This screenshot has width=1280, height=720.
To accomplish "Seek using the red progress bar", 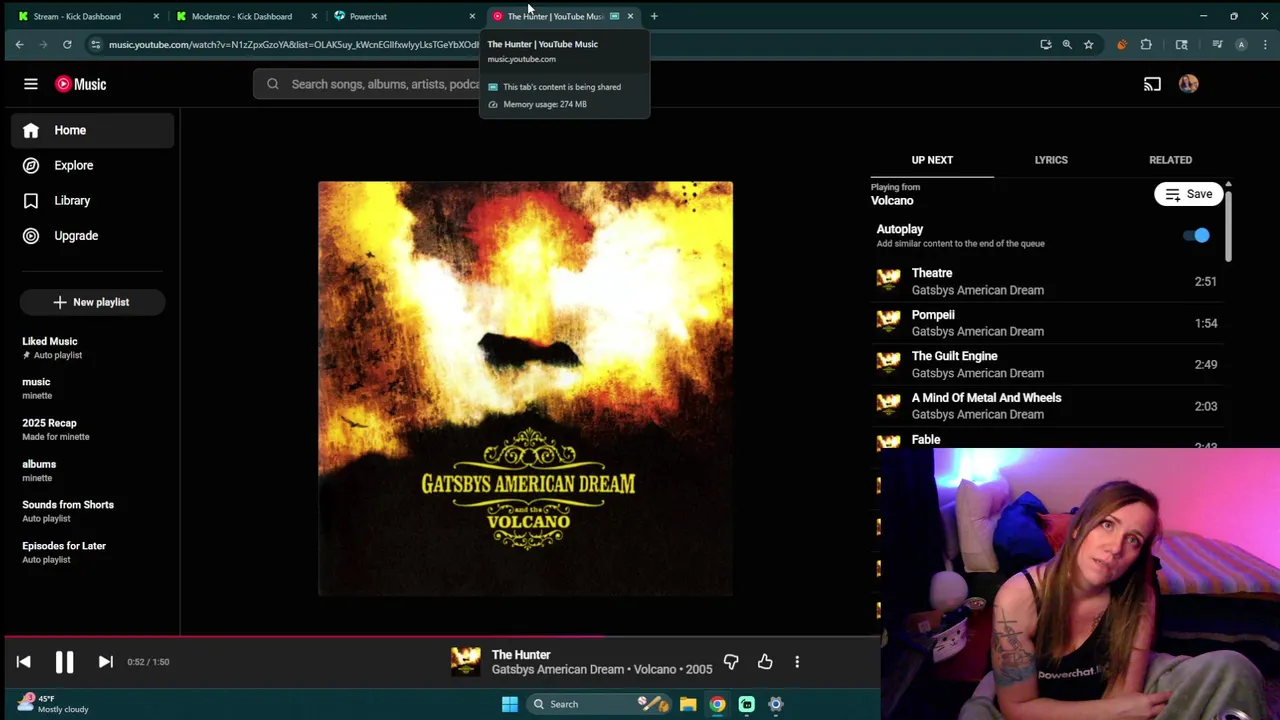I will [440, 636].
